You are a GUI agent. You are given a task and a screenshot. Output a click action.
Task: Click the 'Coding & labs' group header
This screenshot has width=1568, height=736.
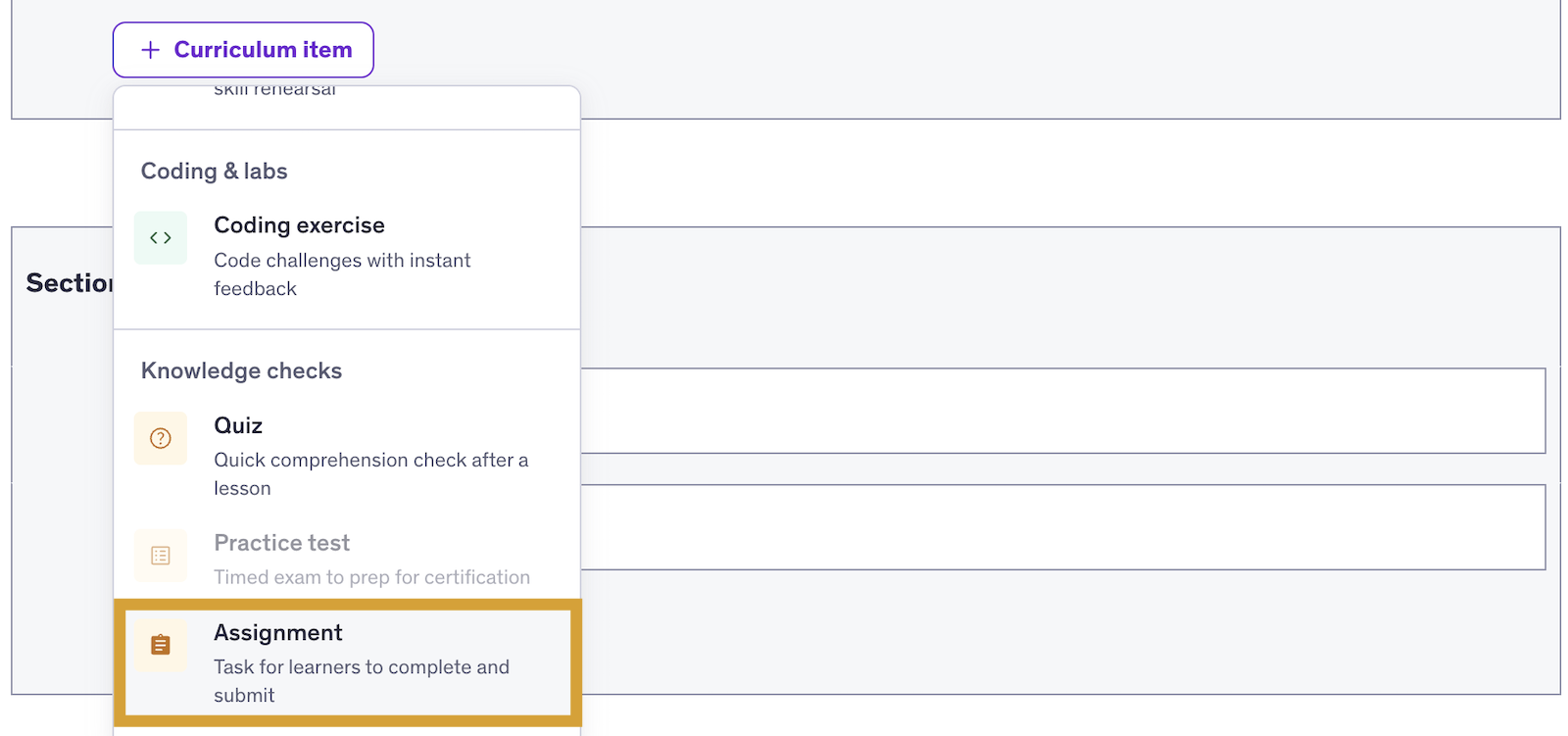[214, 172]
